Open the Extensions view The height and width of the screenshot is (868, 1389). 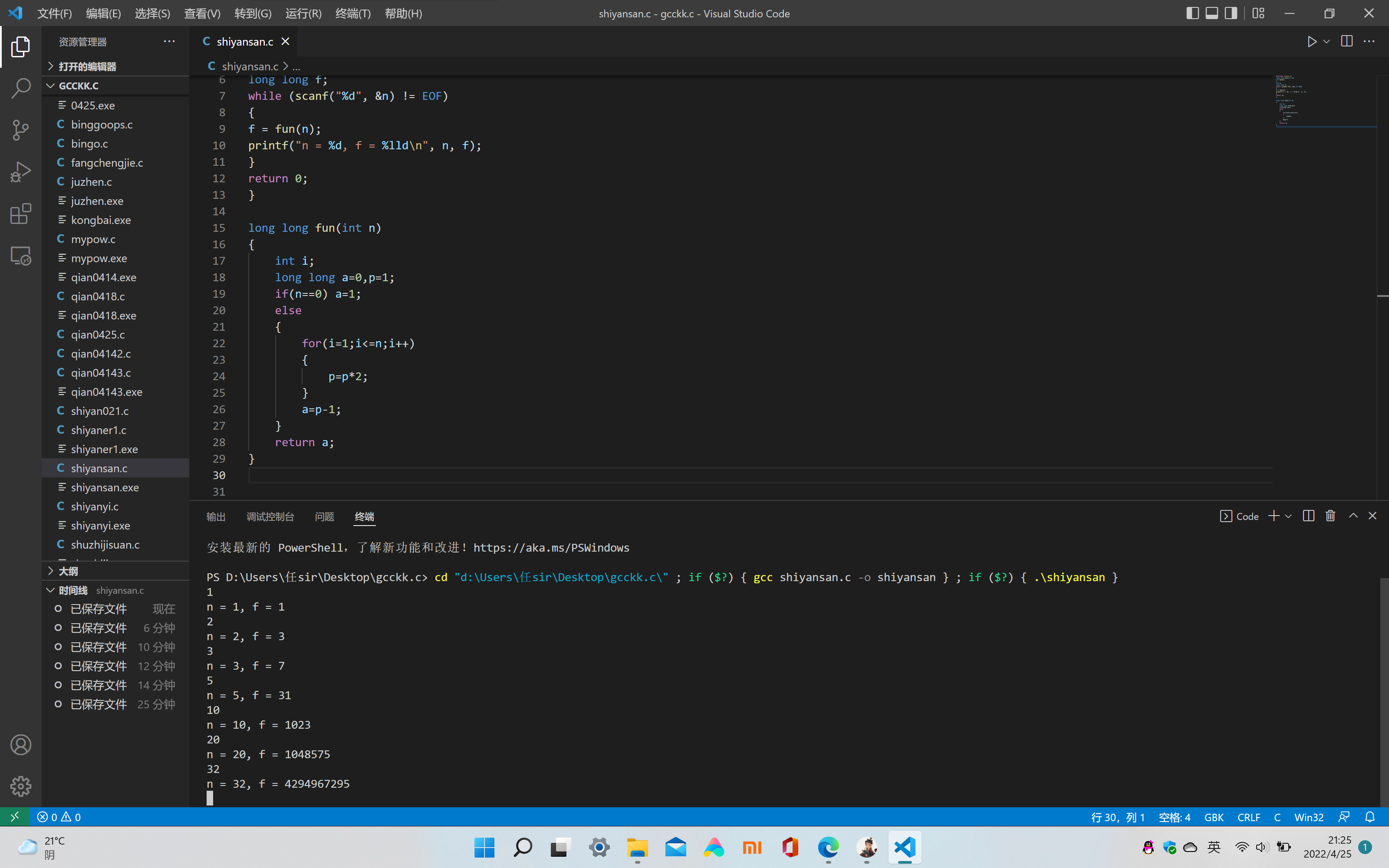click(x=21, y=214)
